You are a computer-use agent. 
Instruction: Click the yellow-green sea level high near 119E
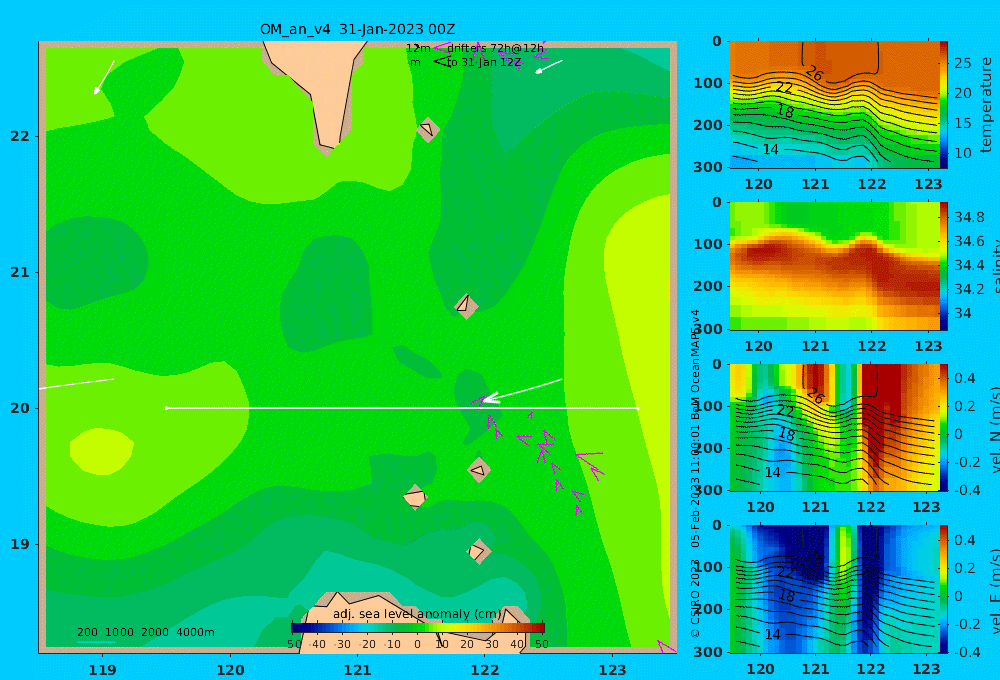[101, 451]
